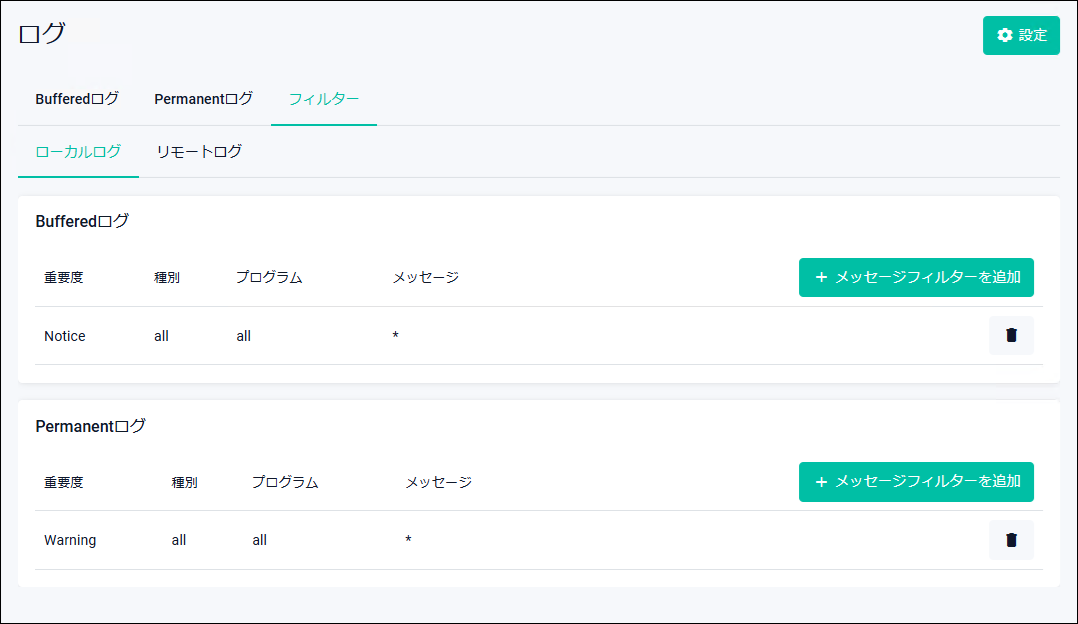Open the Permanentログ tab
The image size is (1078, 624).
[203, 99]
